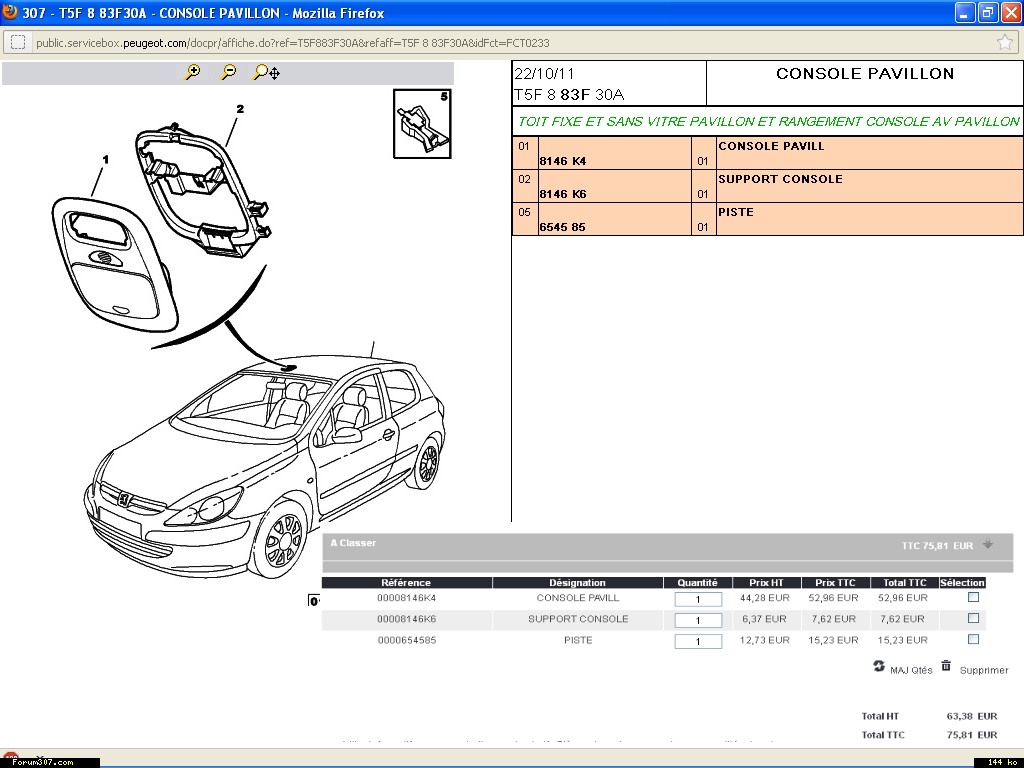This screenshot has width=1024, height=768.
Task: Click the Supprimer delete link
Action: pyautogui.click(x=984, y=670)
